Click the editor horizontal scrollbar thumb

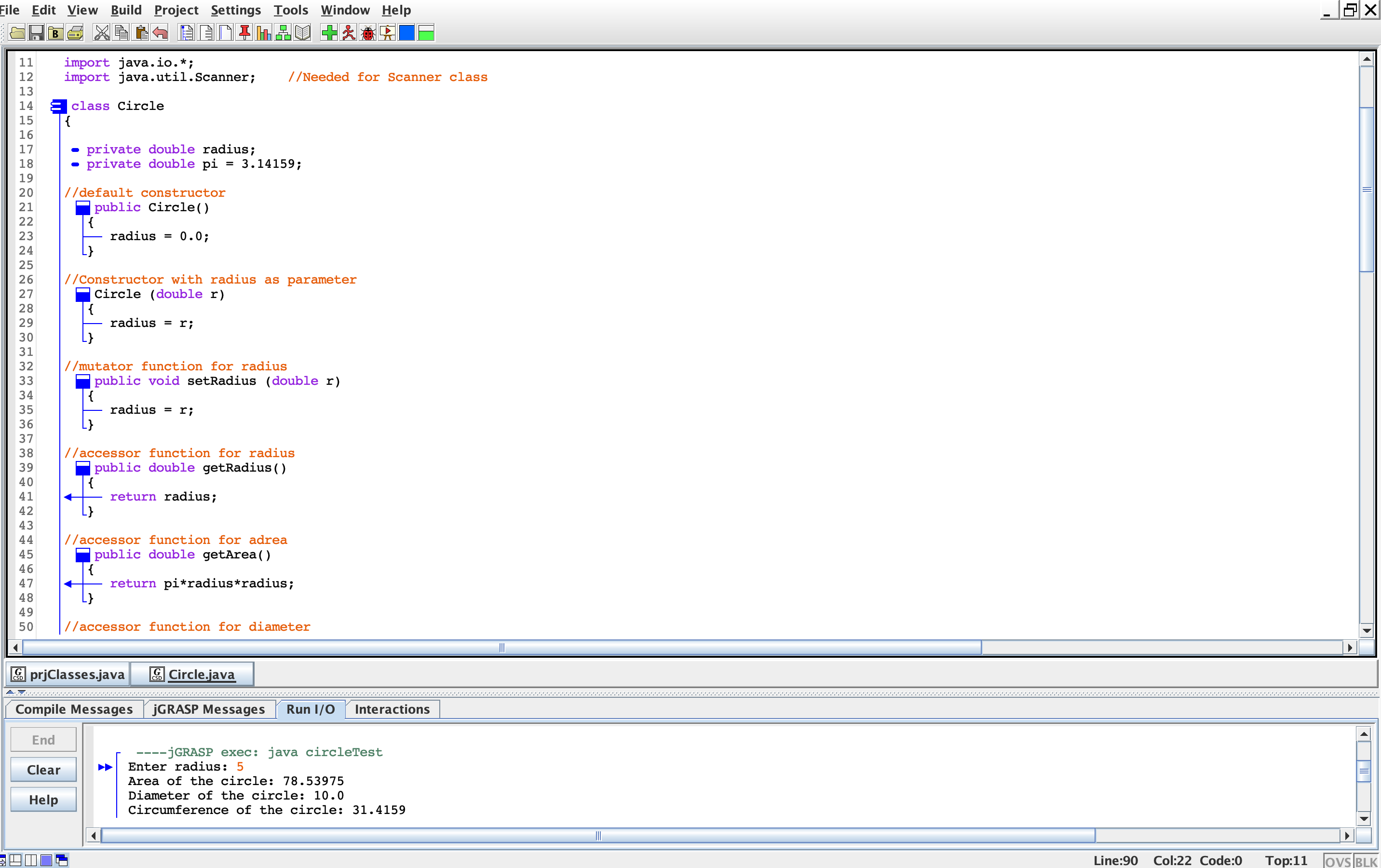point(501,648)
